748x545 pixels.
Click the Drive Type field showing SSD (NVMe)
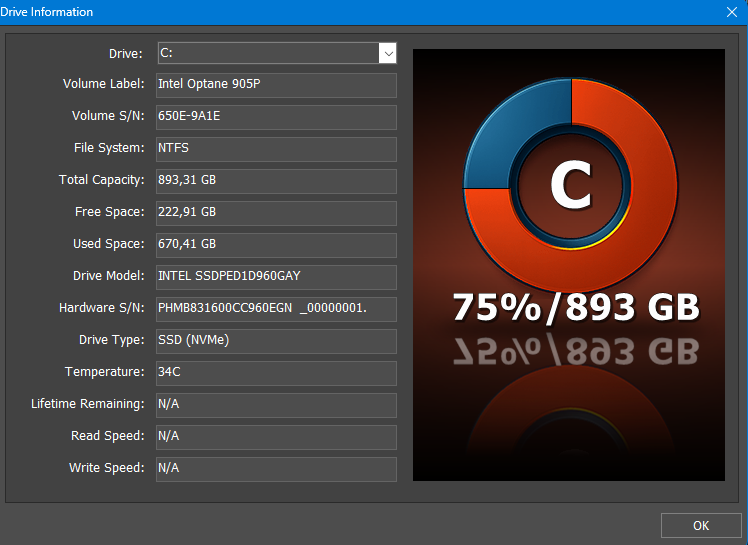(276, 341)
